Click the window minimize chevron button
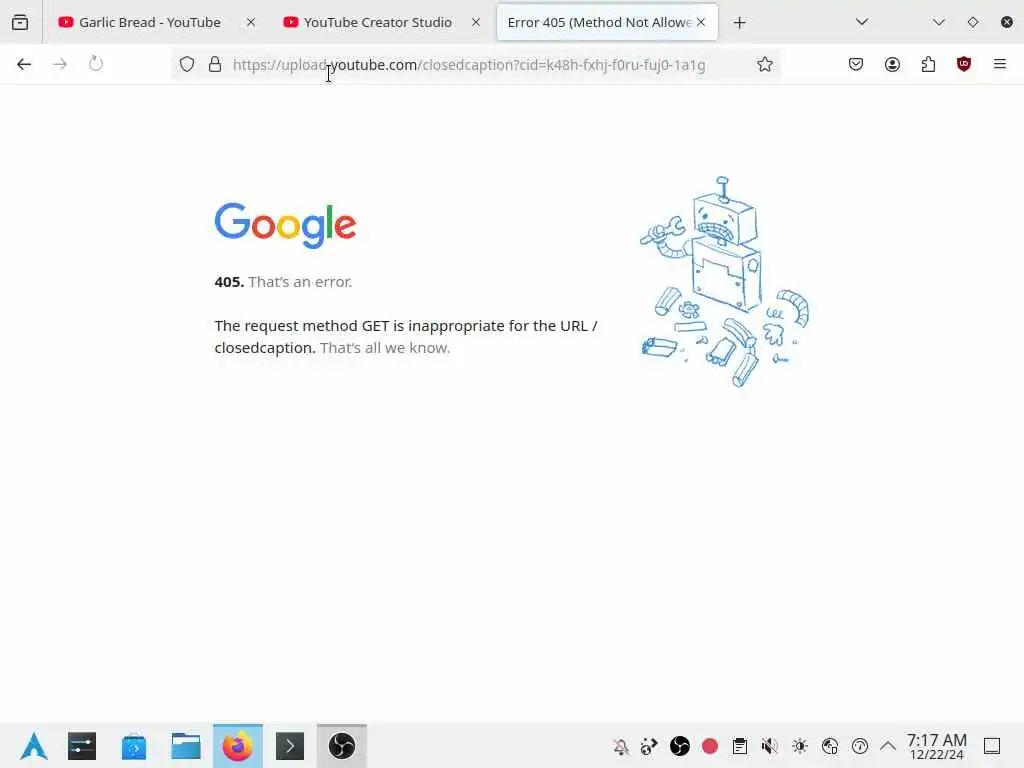The height and width of the screenshot is (768, 1024). [938, 22]
